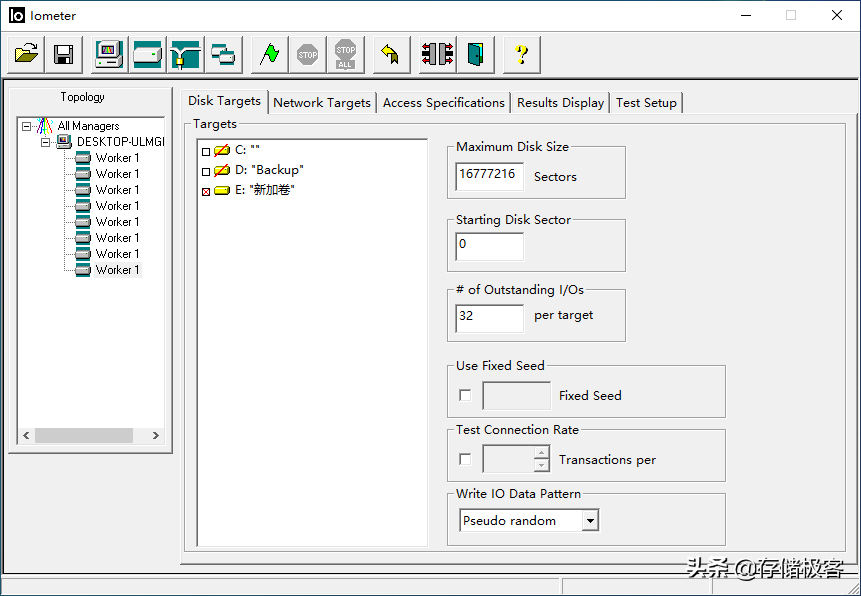Minimize the Iometer window
861x596 pixels.
[746, 15]
